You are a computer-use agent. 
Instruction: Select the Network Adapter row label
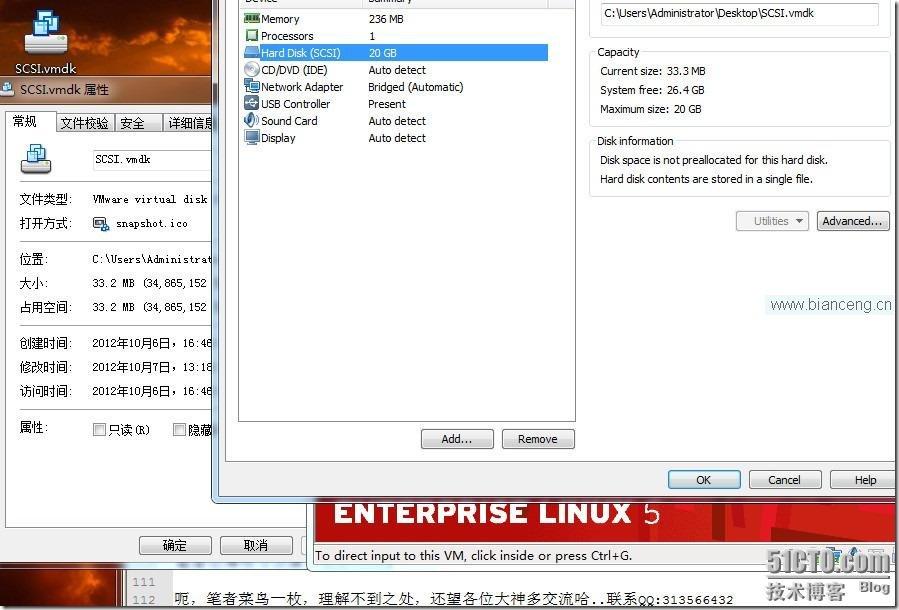(x=302, y=87)
